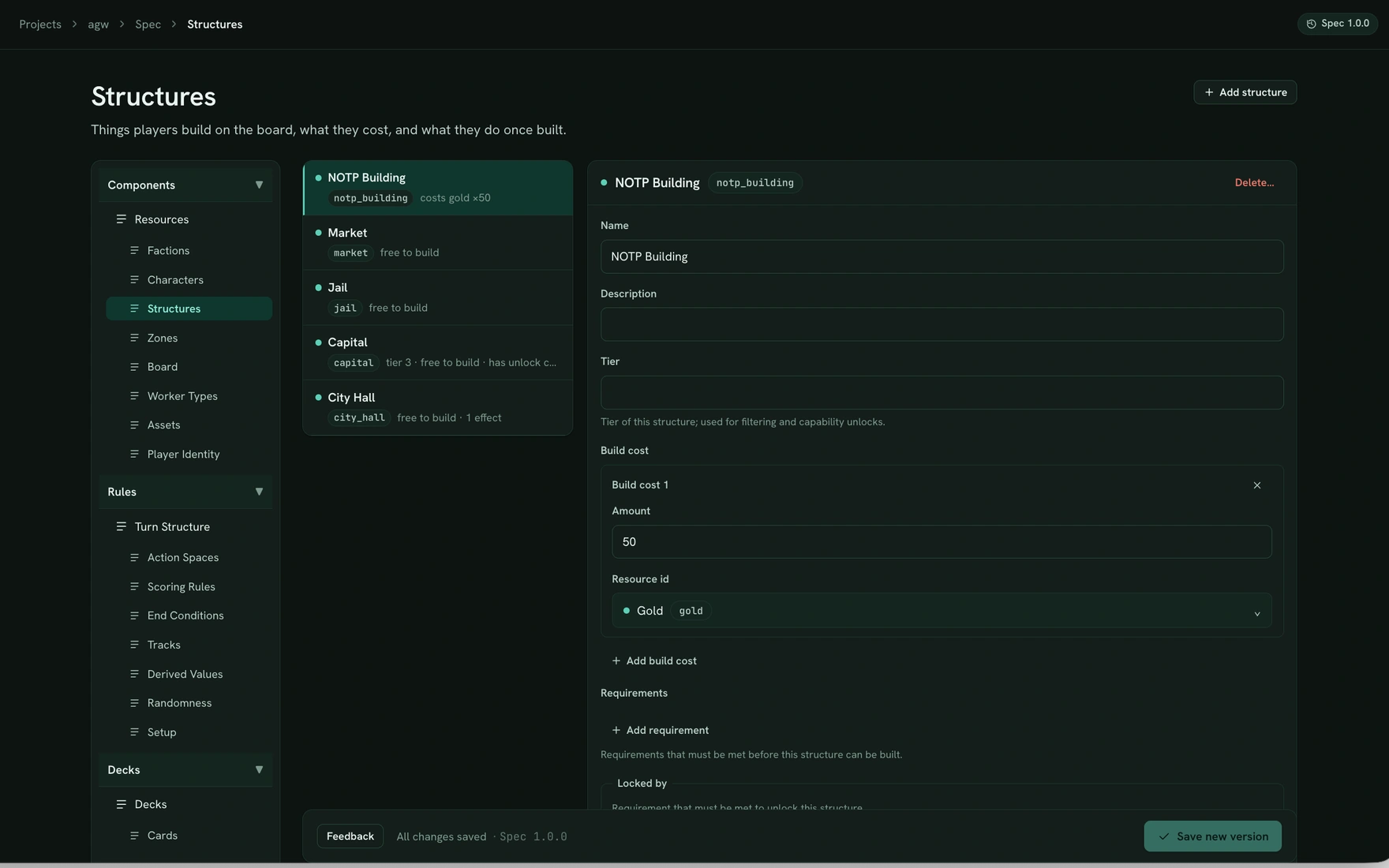Click the icon beside Worker Types
Screen dimensions: 1389x868
pos(134,396)
